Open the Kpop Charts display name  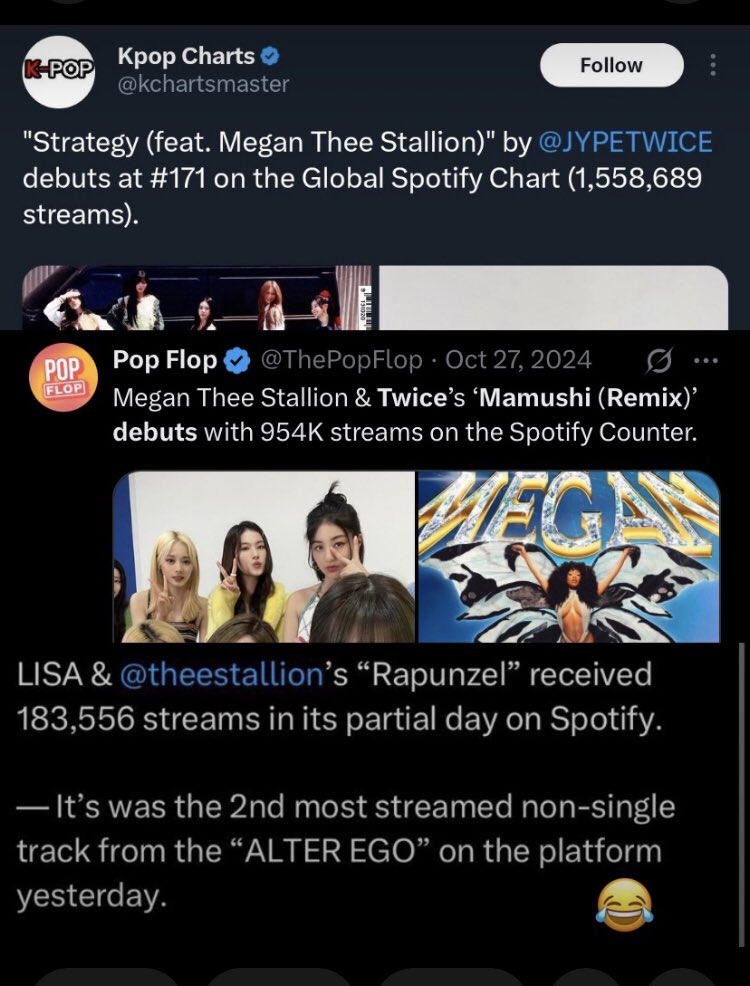pyautogui.click(x=186, y=56)
